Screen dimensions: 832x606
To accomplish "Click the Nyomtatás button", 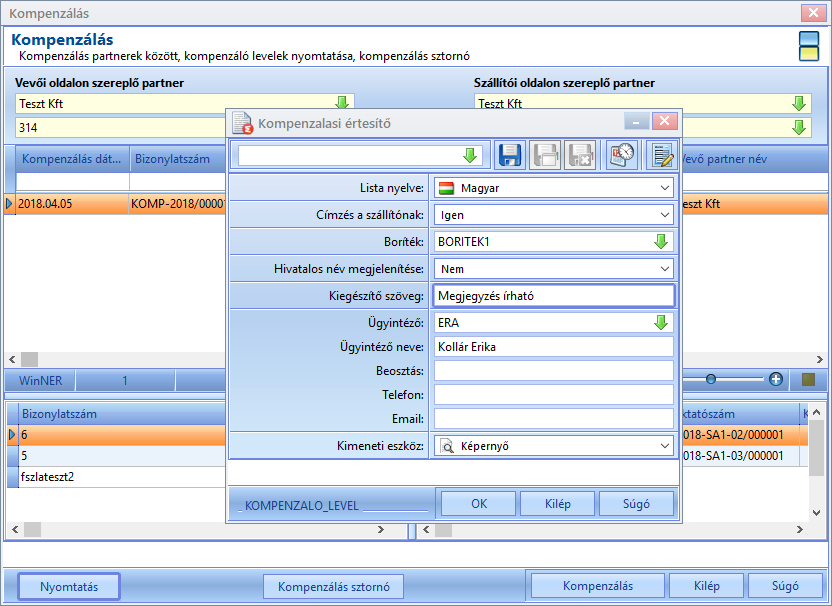I will point(69,586).
